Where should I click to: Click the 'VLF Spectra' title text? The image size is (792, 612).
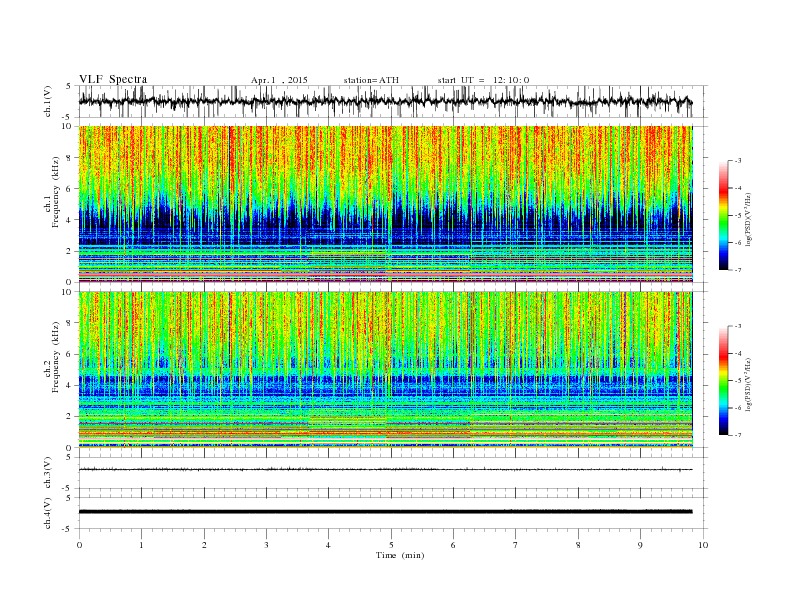pos(113,79)
